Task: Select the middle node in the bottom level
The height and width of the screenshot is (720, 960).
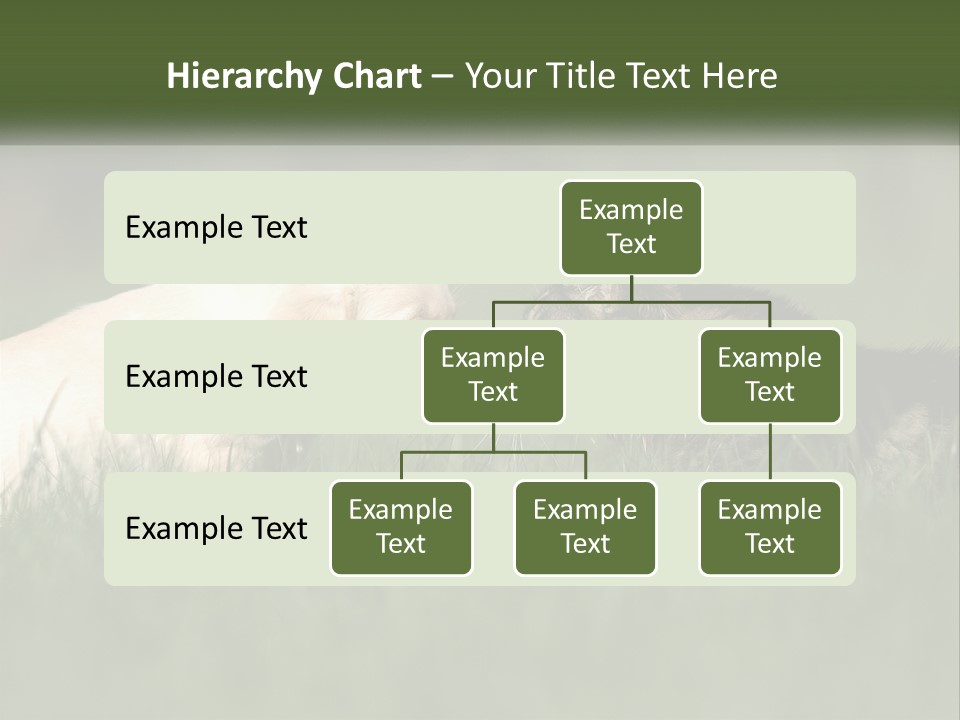Action: tap(585, 527)
